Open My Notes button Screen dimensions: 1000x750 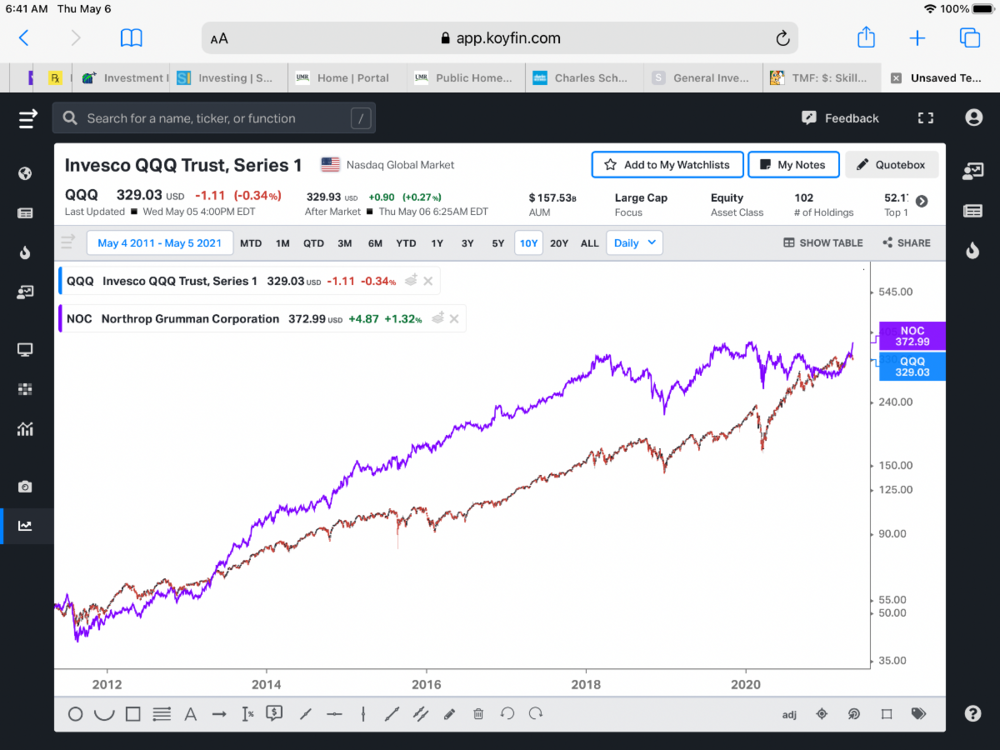[x=793, y=165]
